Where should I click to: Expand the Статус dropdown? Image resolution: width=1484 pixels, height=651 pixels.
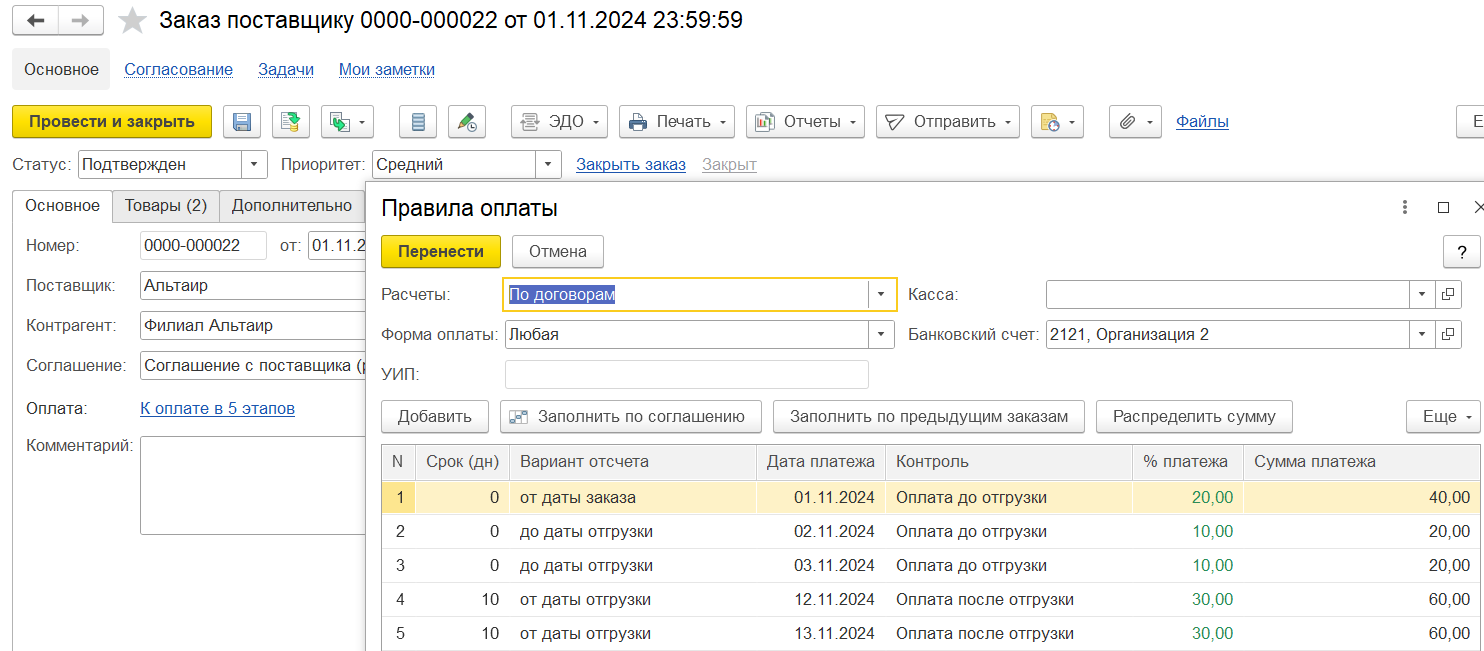point(255,164)
